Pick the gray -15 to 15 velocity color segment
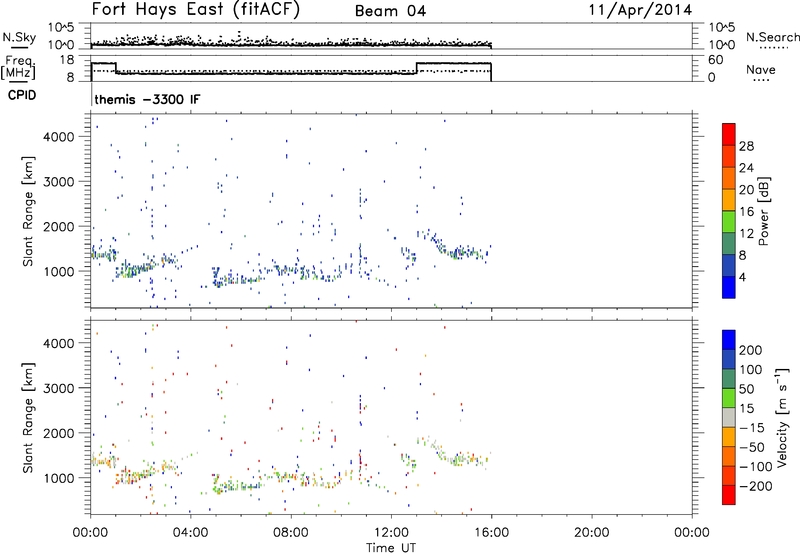This screenshot has width=800, height=554. coord(729,417)
